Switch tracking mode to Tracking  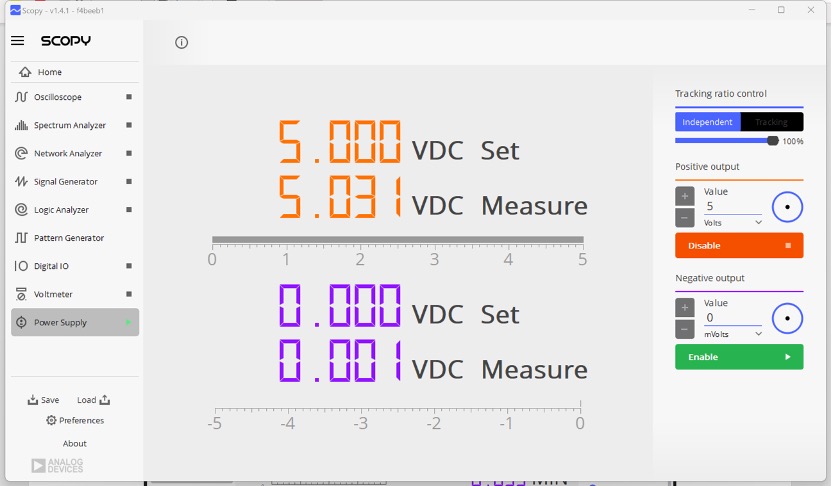772,122
